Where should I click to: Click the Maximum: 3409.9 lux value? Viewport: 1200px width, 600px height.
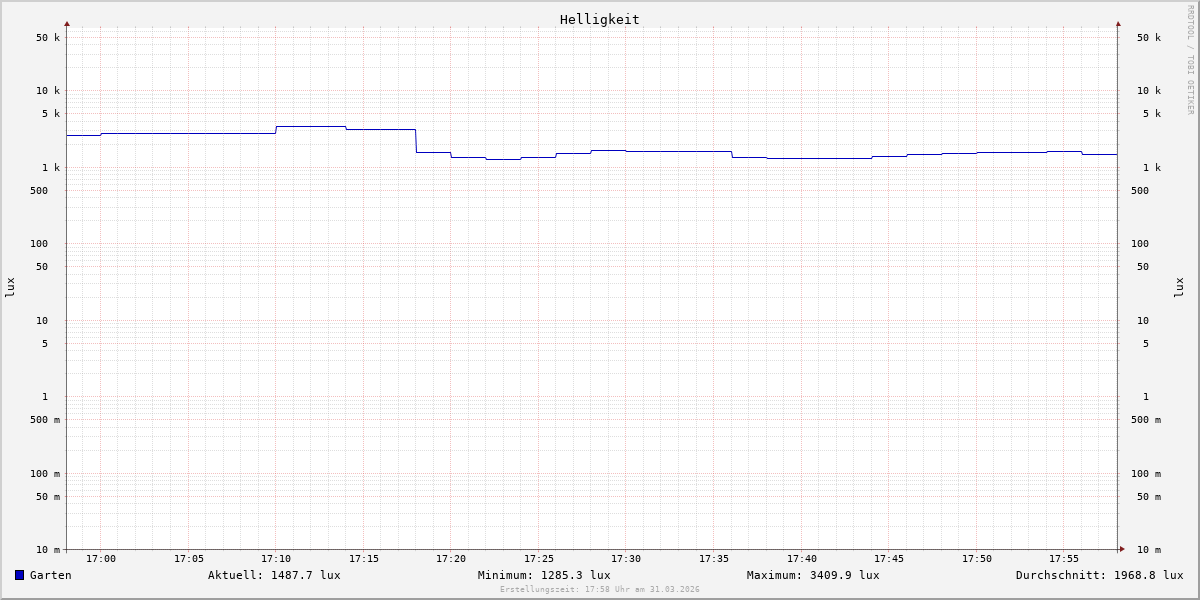point(813,575)
